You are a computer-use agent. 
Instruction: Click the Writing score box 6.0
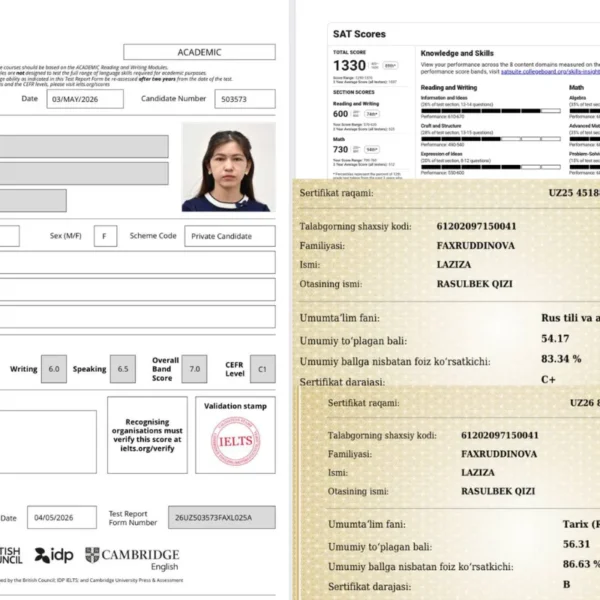pyautogui.click(x=54, y=369)
